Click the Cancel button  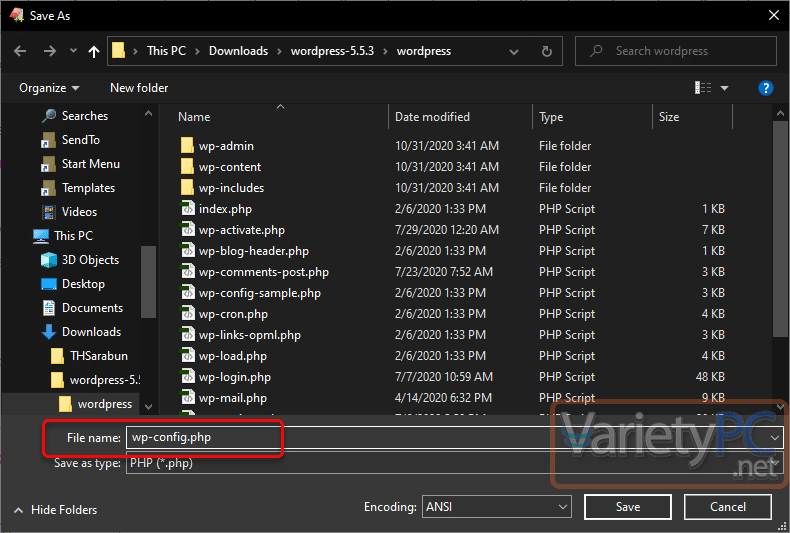point(728,506)
